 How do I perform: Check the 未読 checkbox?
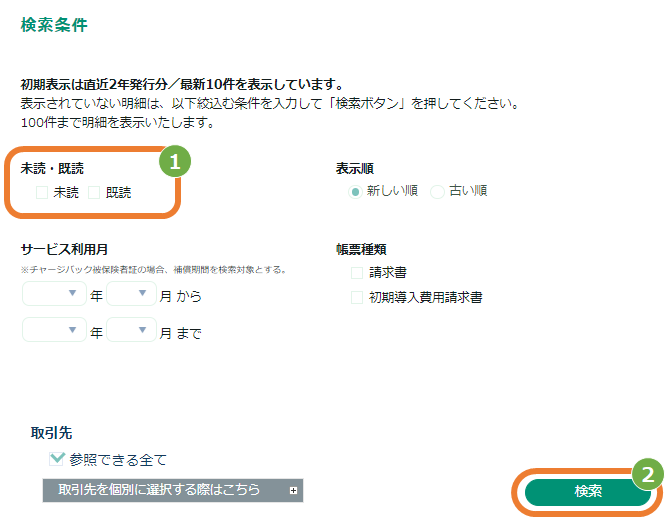[x=42, y=193]
